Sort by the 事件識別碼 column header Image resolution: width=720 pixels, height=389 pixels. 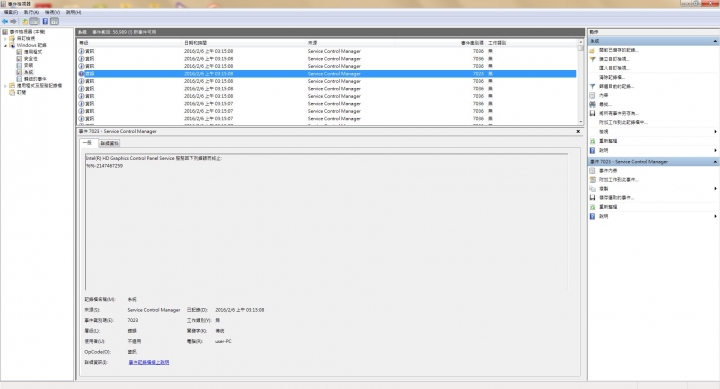coord(440,43)
